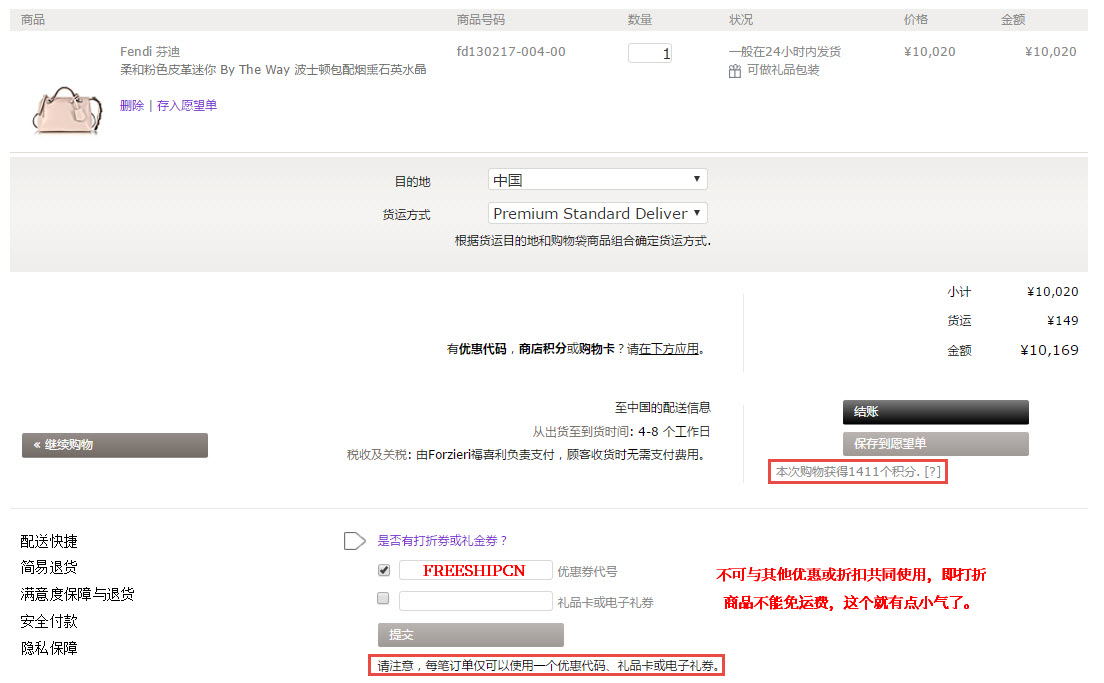The width and height of the screenshot is (1104, 683).
Task: Click the product description 柔和粉色皮革迷你 By The Way
Action: [x=273, y=70]
